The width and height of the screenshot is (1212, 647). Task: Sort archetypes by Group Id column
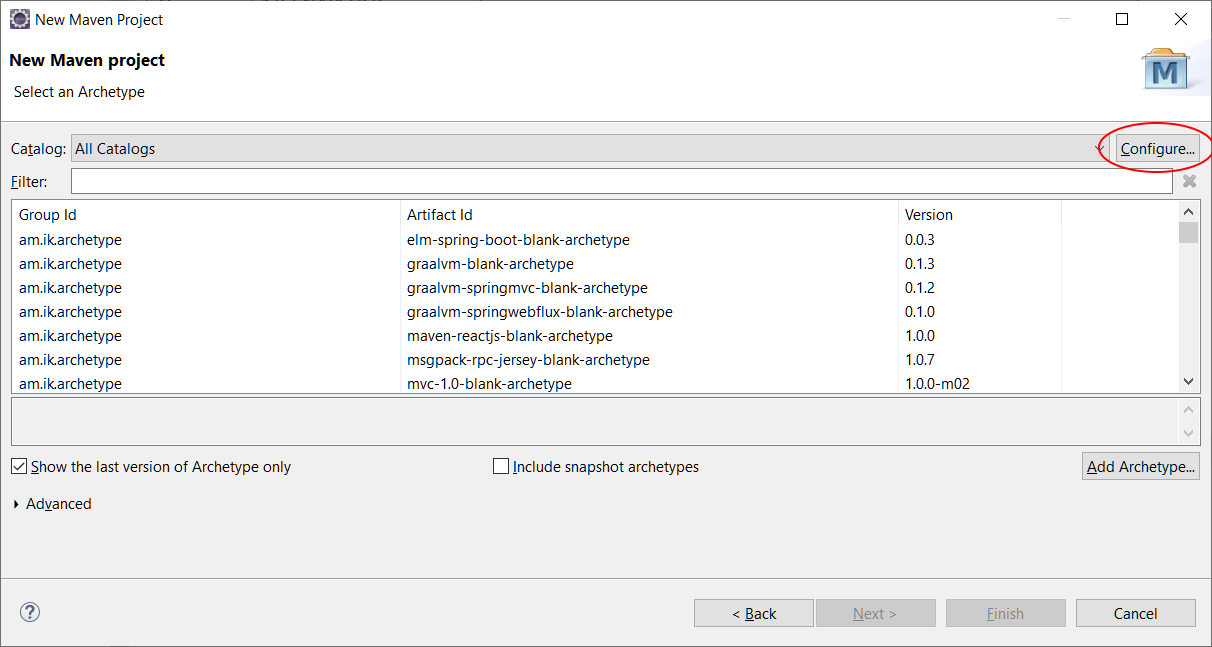coord(206,214)
